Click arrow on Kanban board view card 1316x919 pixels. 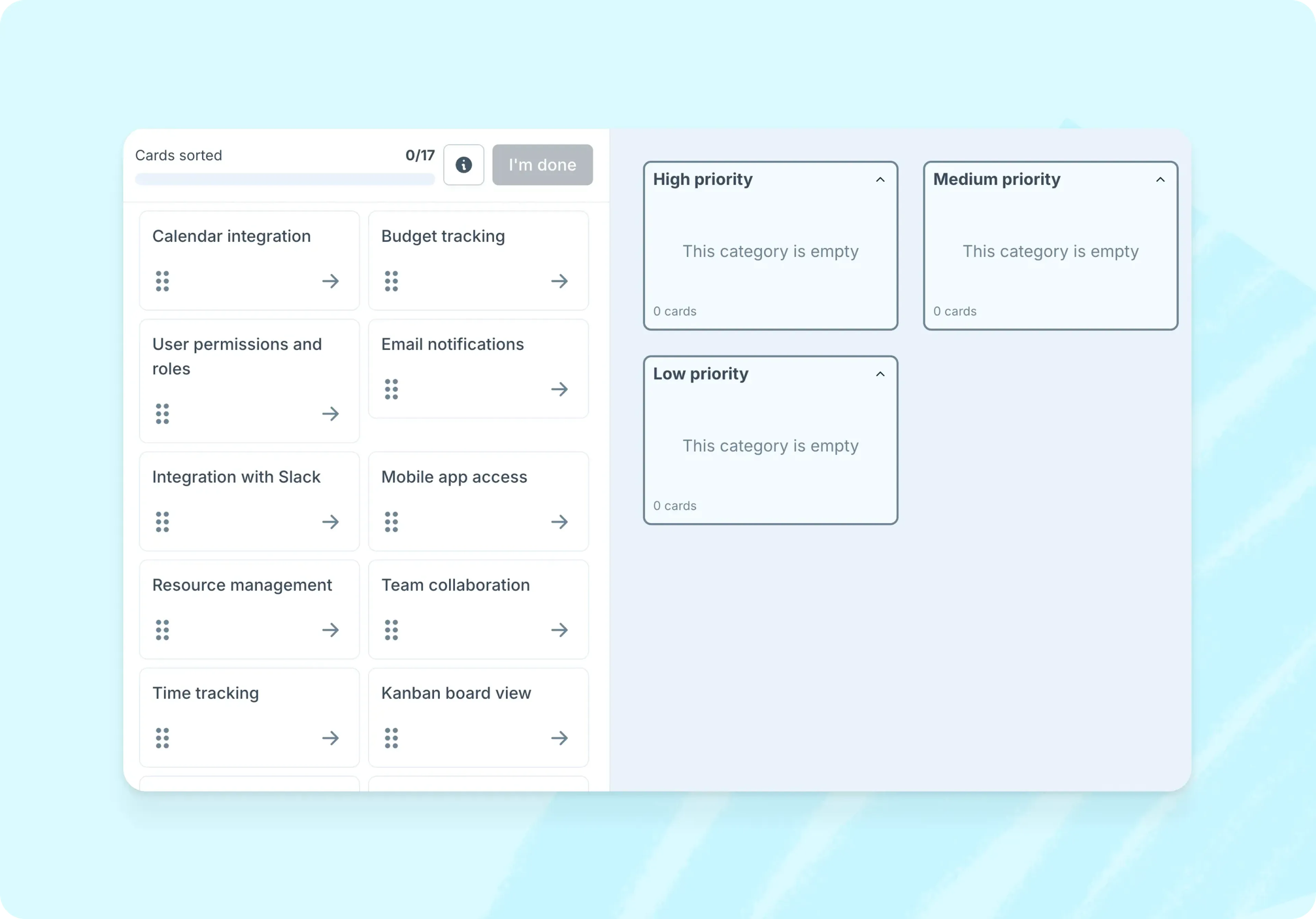[559, 738]
